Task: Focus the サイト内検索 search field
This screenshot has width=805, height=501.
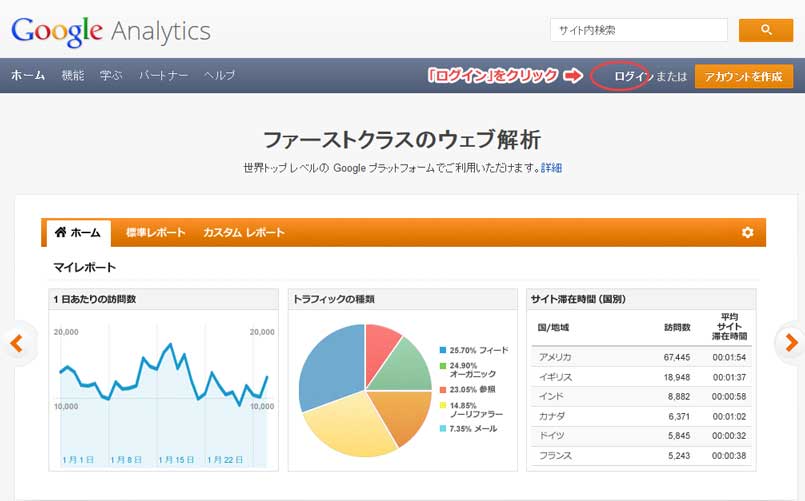Action: click(x=639, y=30)
